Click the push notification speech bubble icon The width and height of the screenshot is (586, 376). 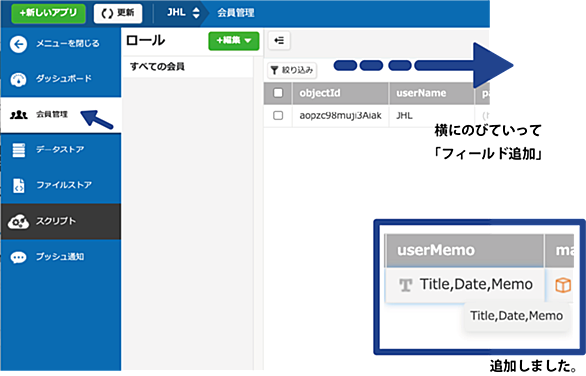coord(18,257)
